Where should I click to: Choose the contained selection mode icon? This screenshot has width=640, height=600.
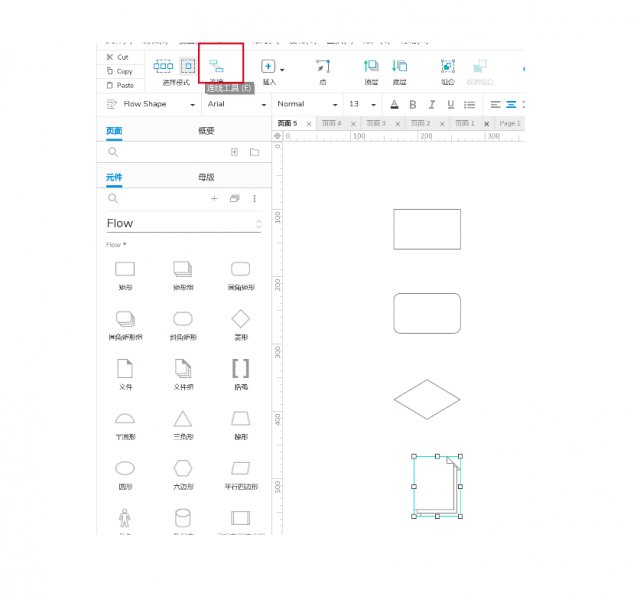point(188,66)
